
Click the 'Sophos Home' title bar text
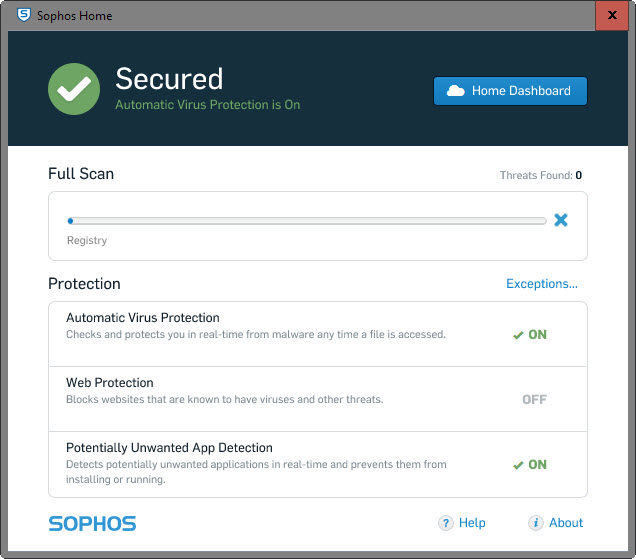(75, 16)
